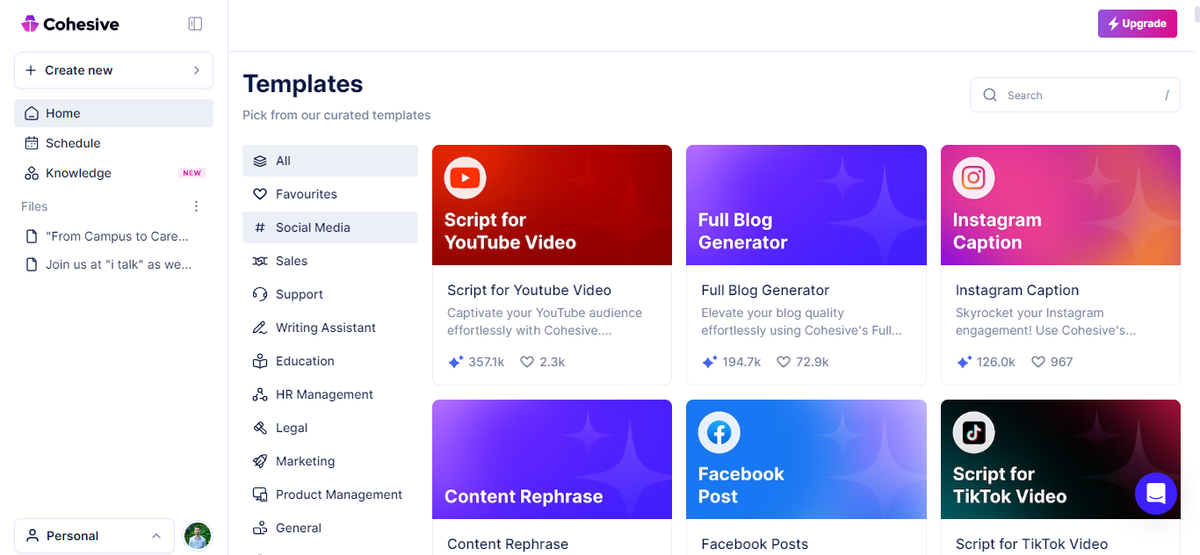Open the chat support bubble
1200x555 pixels.
click(x=1156, y=493)
